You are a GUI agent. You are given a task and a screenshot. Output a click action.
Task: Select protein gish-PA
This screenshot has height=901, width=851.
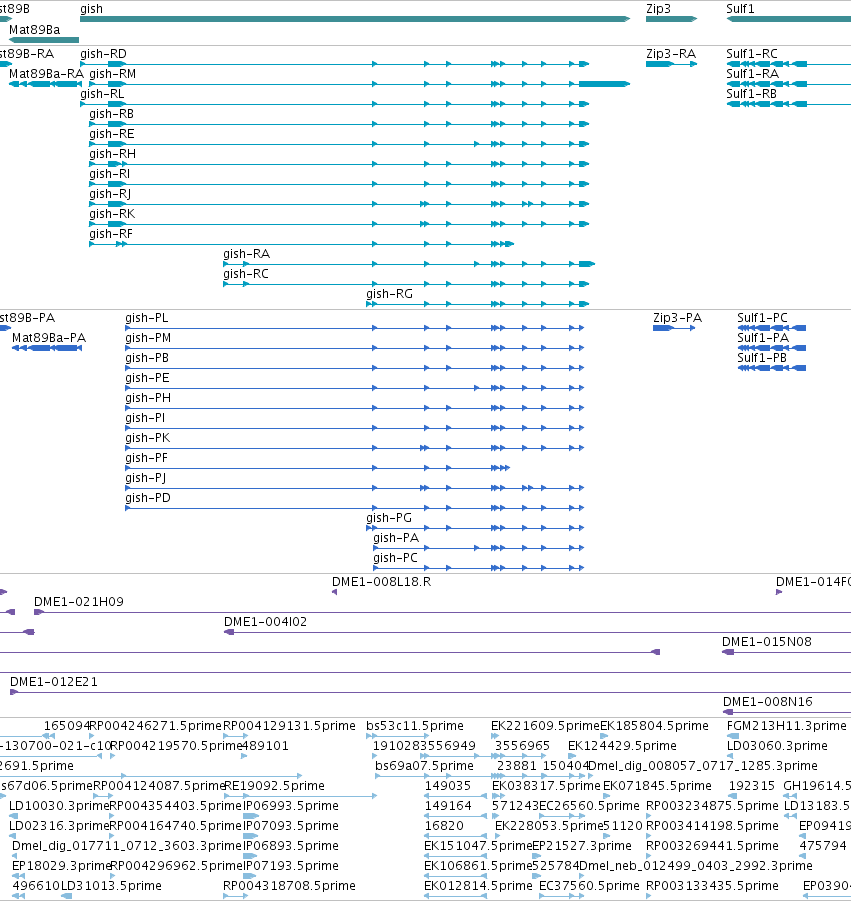479,548
